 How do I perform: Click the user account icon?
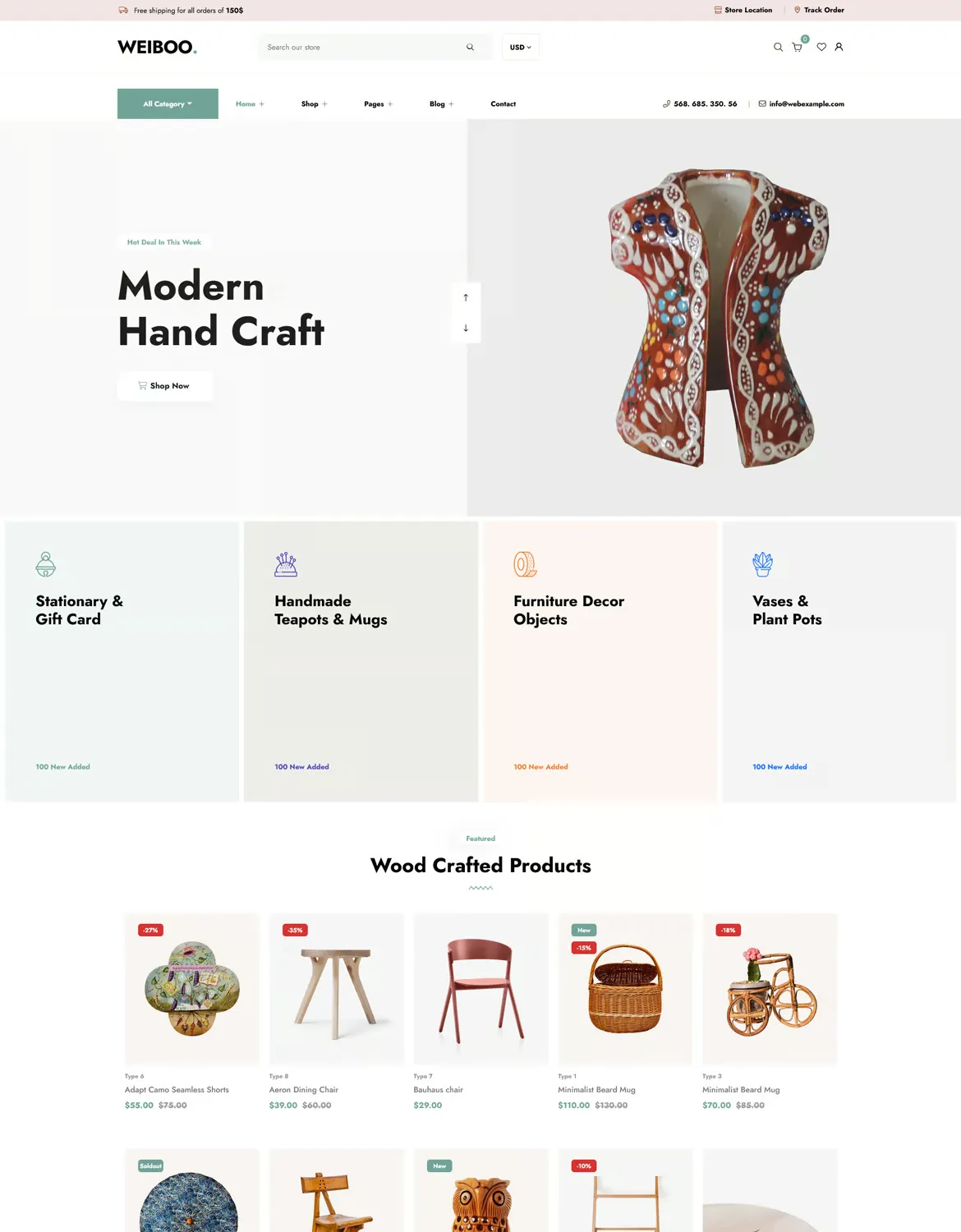click(x=839, y=47)
